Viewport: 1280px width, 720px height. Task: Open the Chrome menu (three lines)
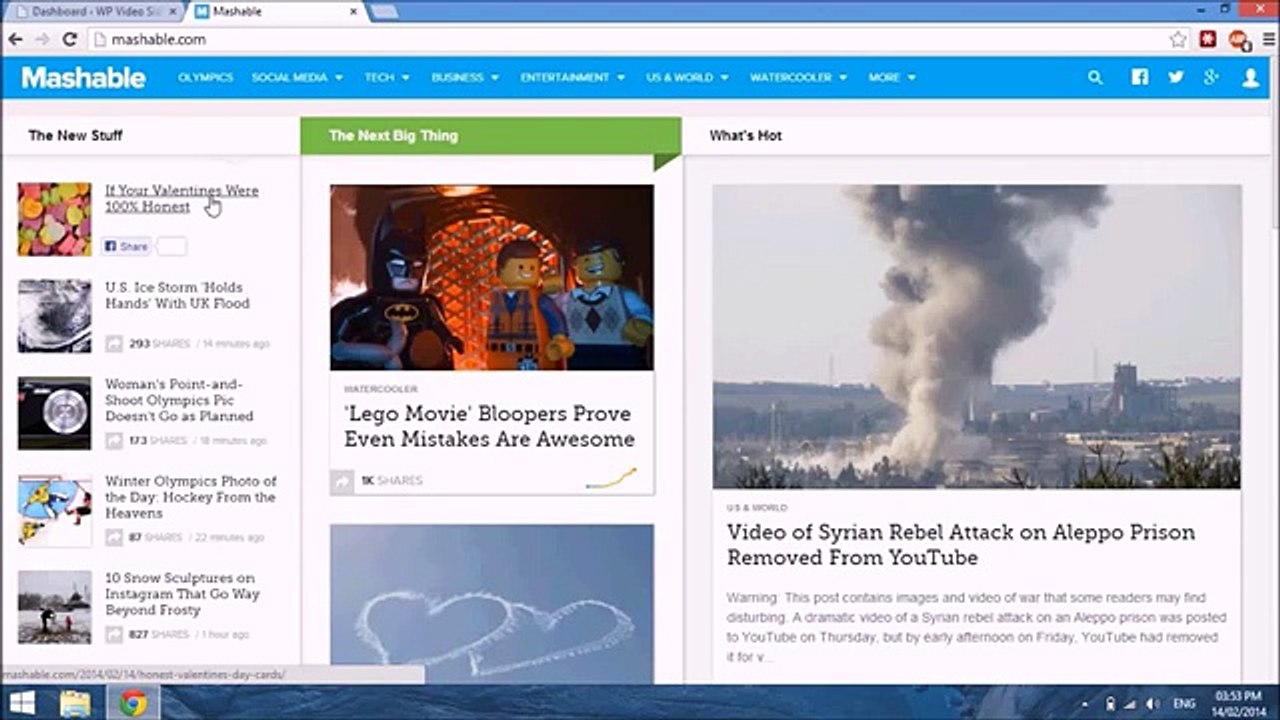(x=1267, y=39)
